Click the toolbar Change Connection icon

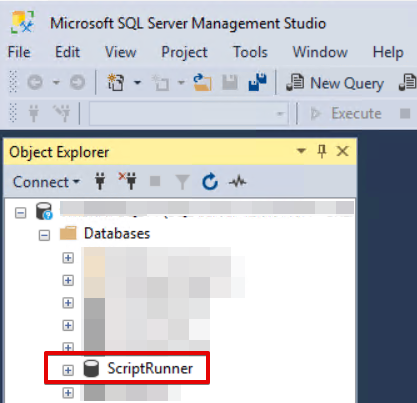click(62, 113)
